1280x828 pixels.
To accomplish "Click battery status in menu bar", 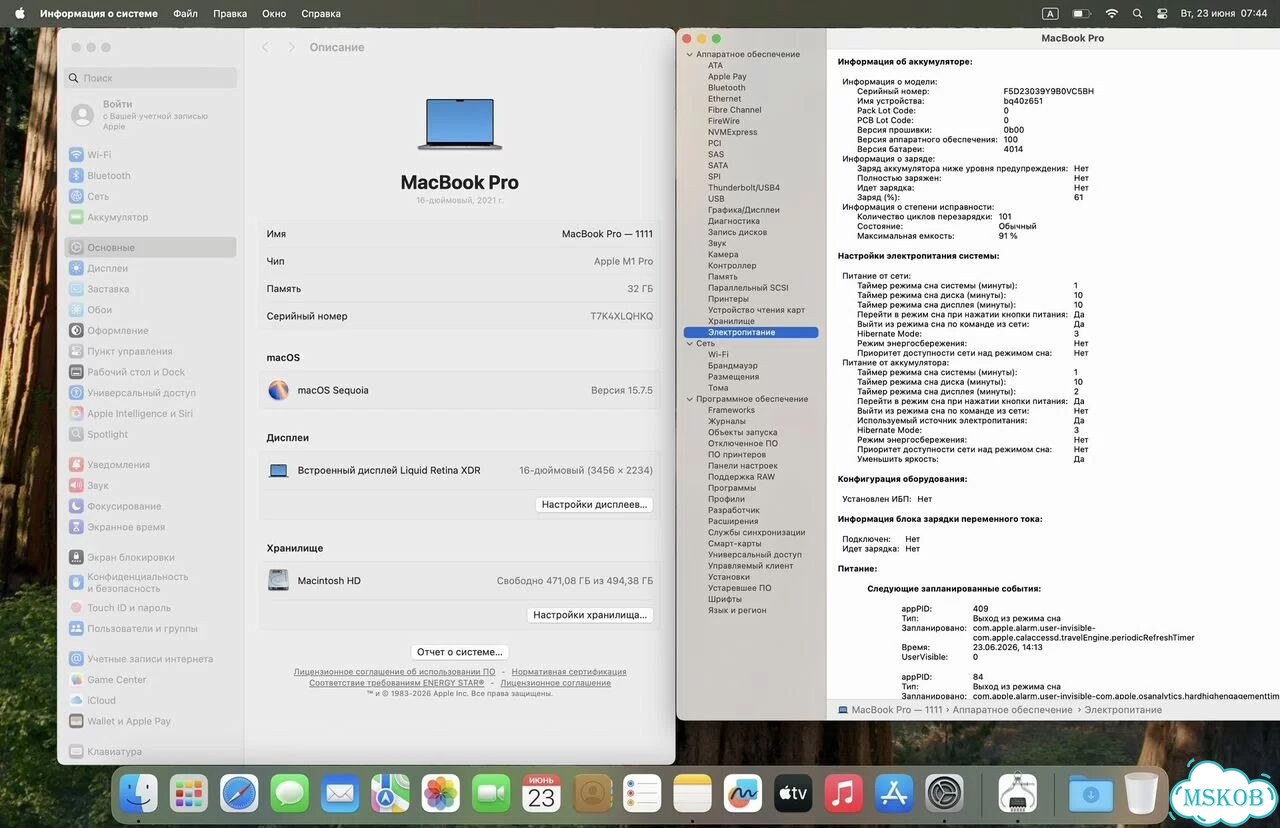I will pos(1081,14).
